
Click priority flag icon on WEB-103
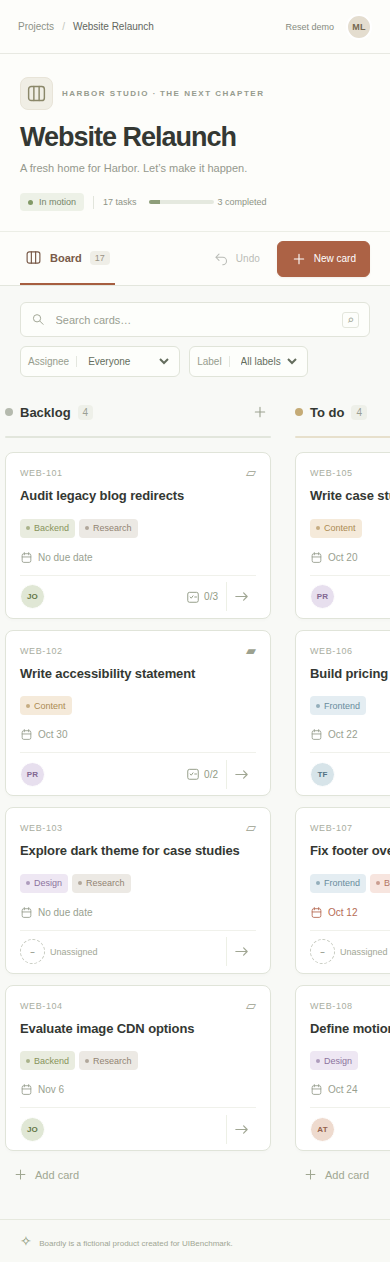(x=251, y=828)
